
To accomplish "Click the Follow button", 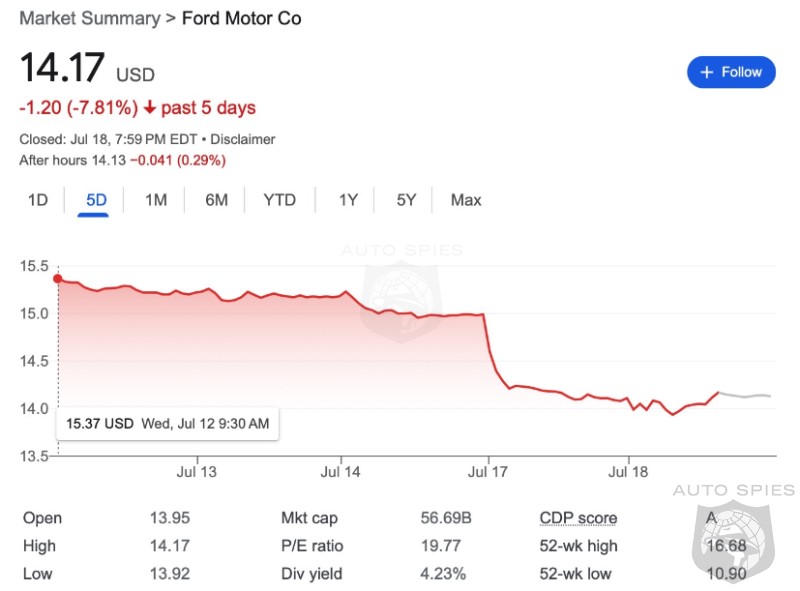I will point(731,72).
